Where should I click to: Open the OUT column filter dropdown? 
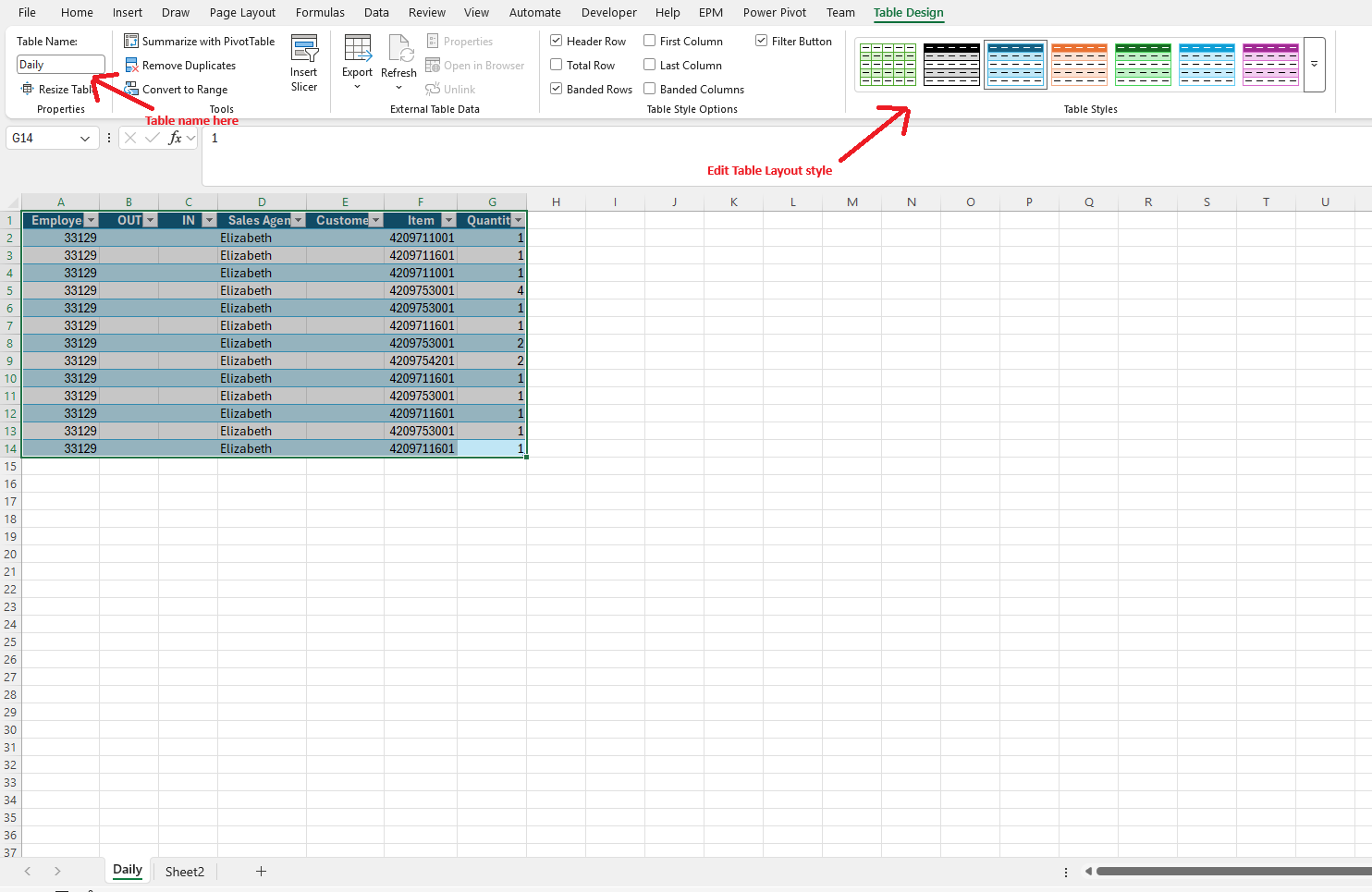coord(150,220)
